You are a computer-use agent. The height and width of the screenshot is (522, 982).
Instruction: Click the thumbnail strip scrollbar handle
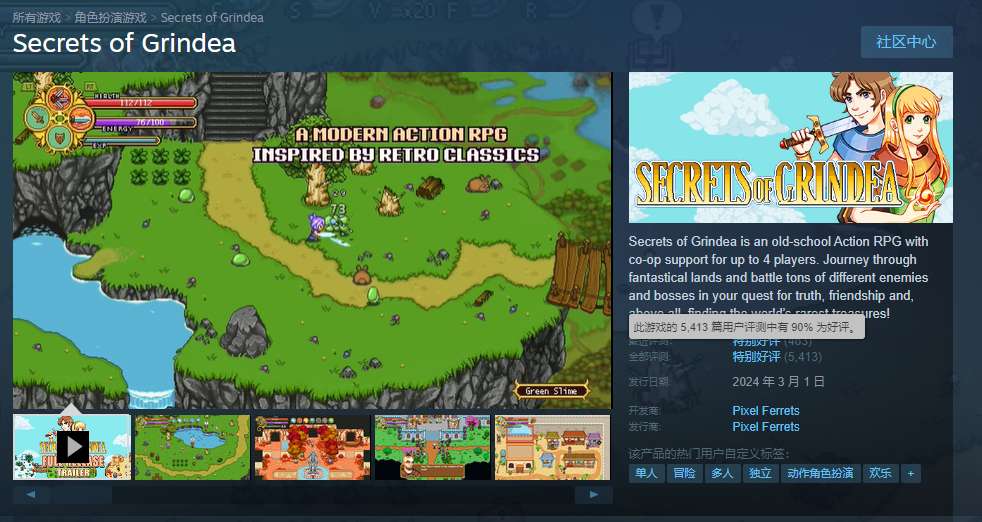pyautogui.click(x=82, y=495)
